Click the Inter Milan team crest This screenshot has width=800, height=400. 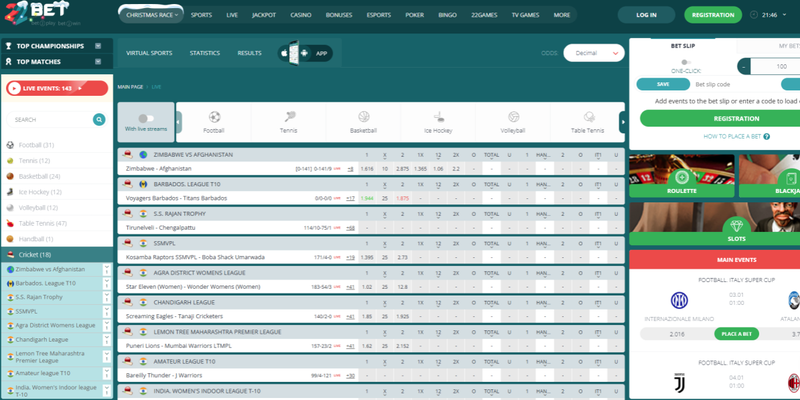(679, 301)
